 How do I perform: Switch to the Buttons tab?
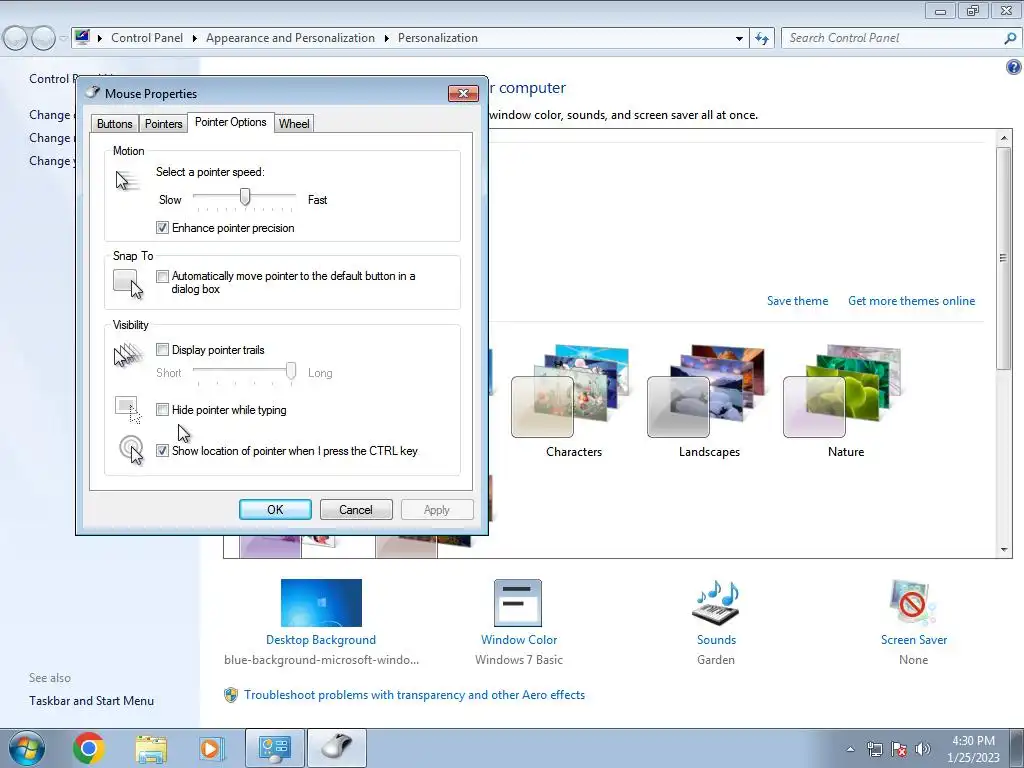tap(114, 123)
